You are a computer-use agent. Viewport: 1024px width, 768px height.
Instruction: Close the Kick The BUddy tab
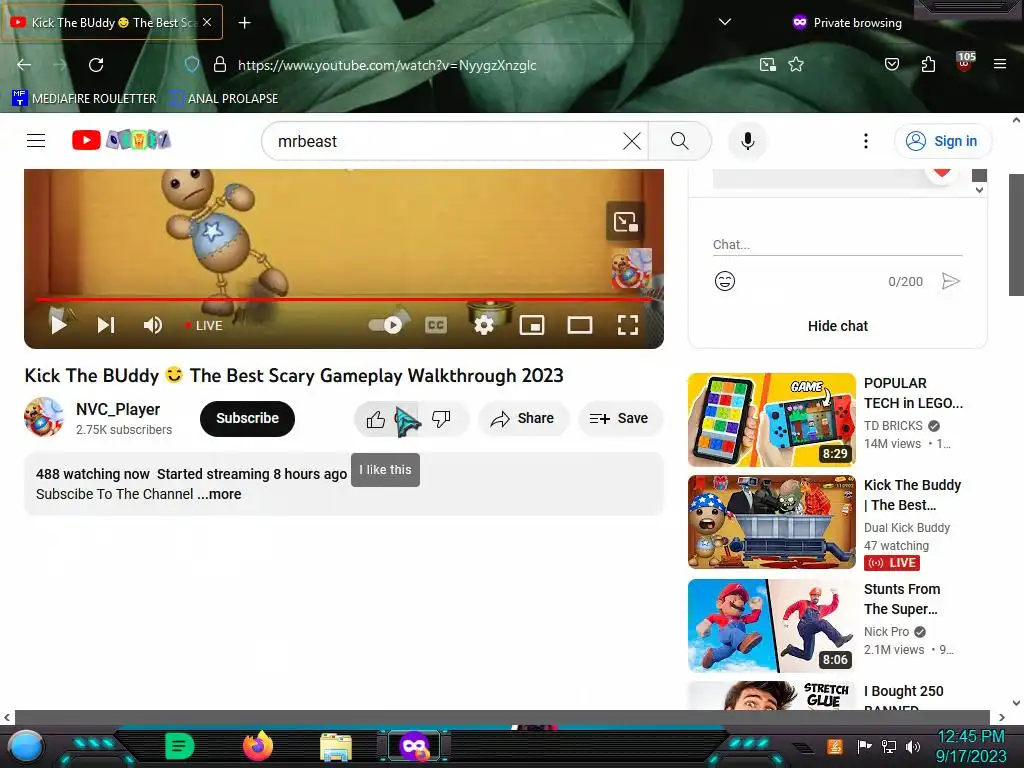207,22
